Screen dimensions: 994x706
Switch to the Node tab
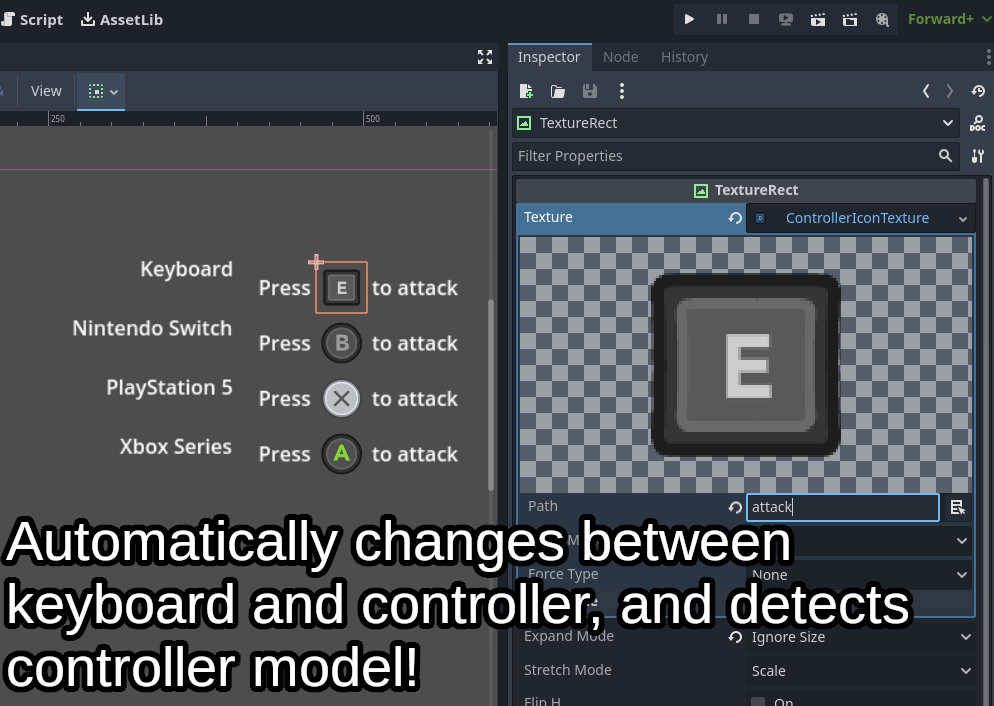coord(621,57)
